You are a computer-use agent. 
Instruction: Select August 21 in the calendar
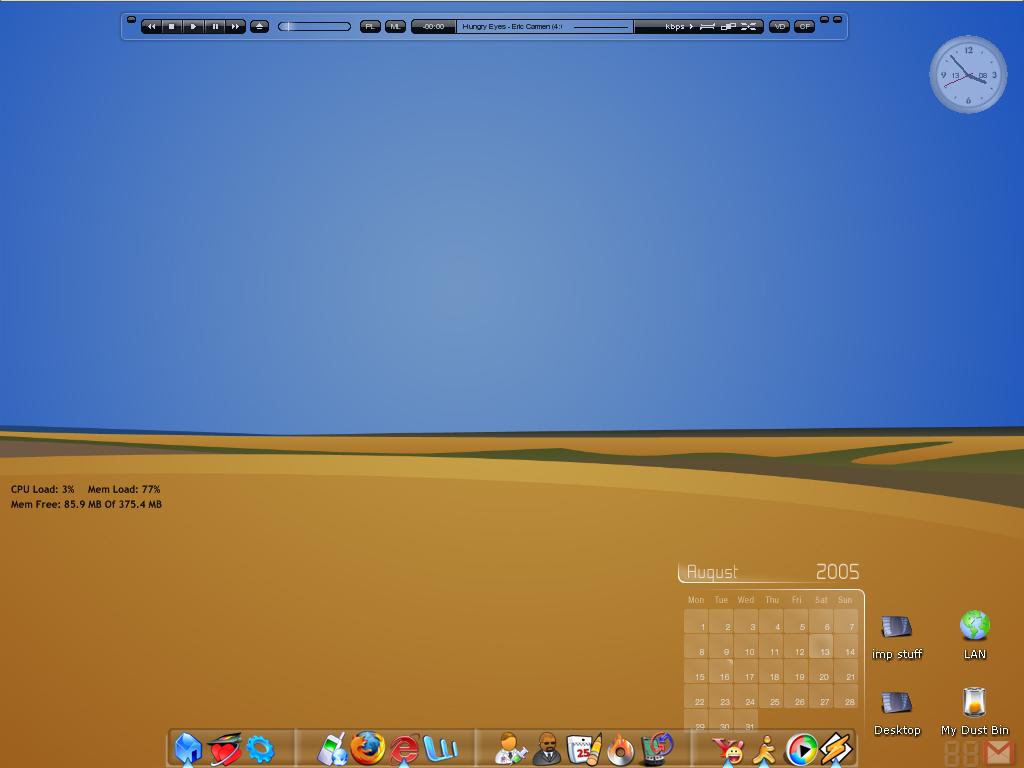click(846, 671)
